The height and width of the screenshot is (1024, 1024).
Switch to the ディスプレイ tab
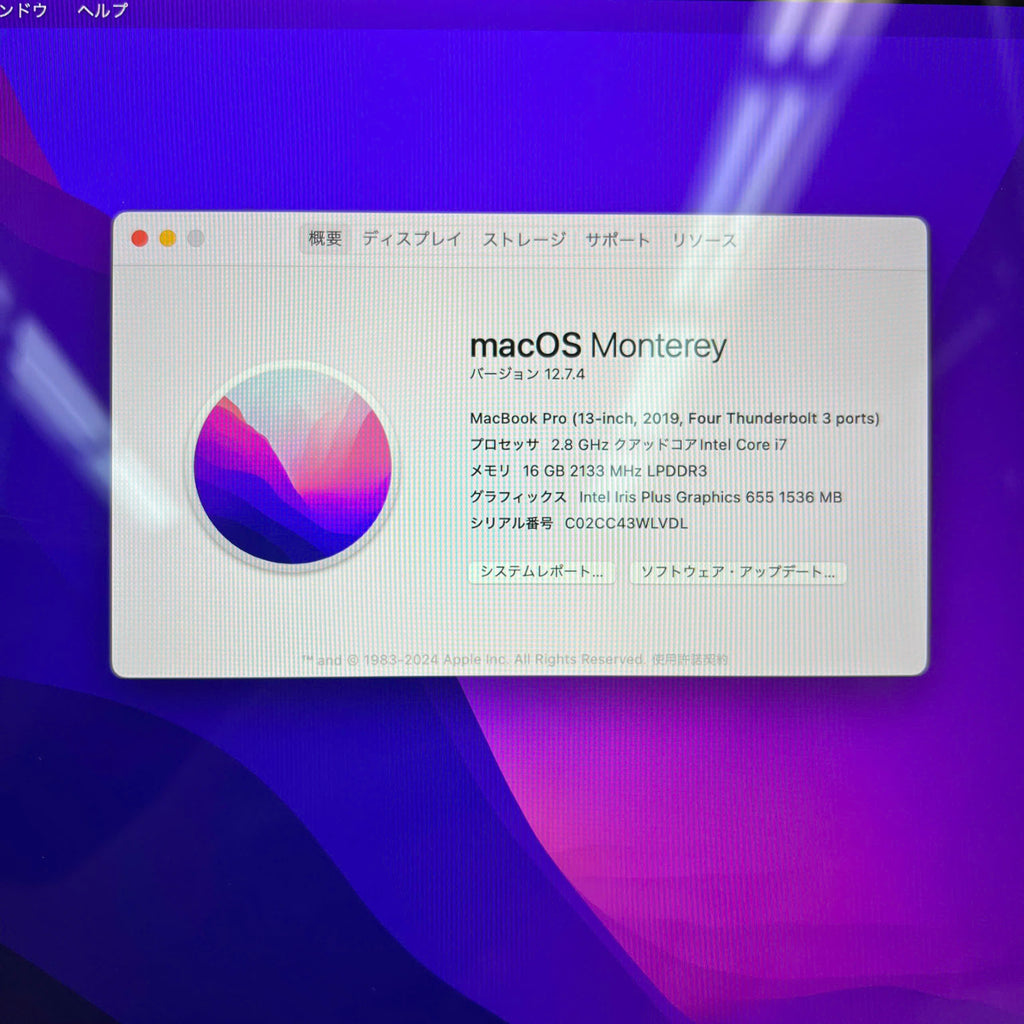tap(411, 240)
